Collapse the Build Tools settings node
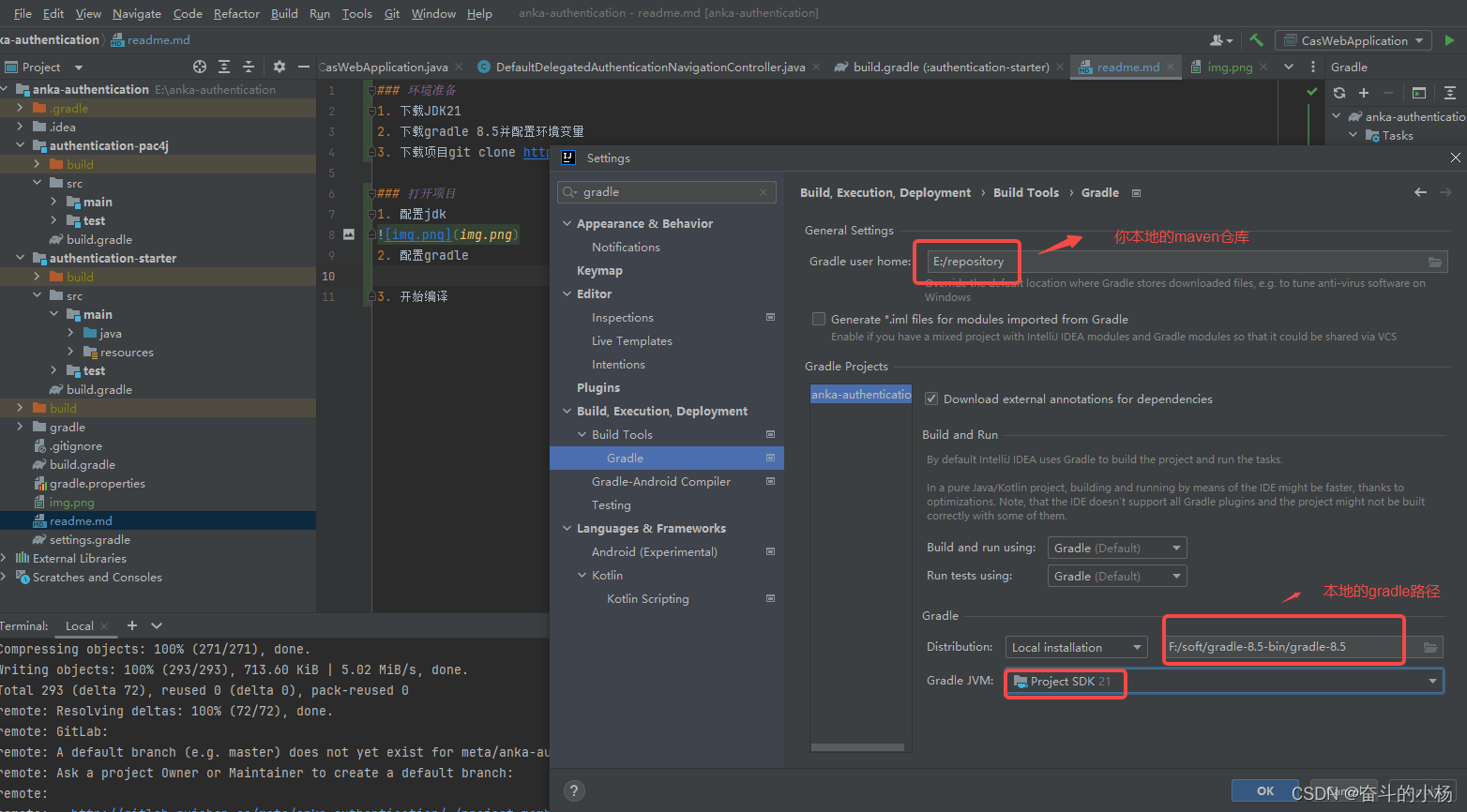Image resolution: width=1467 pixels, height=812 pixels. pyautogui.click(x=582, y=434)
